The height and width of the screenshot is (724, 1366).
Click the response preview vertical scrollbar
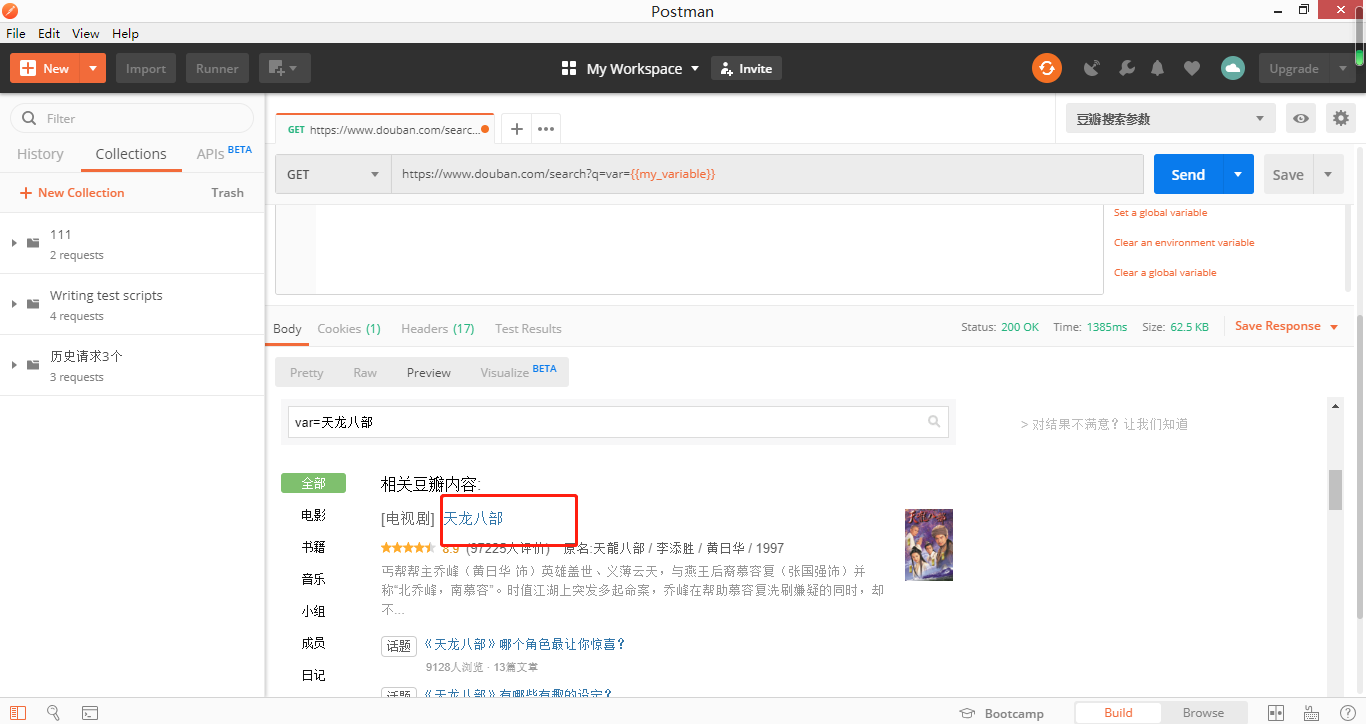(1335, 490)
